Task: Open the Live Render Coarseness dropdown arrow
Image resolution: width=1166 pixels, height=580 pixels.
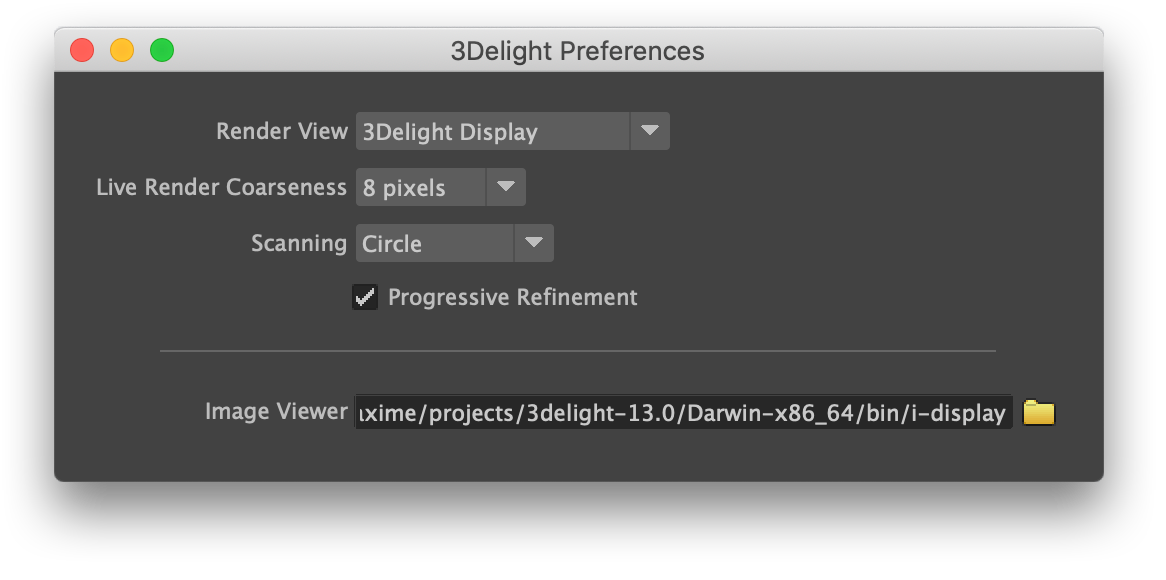Action: [x=506, y=187]
